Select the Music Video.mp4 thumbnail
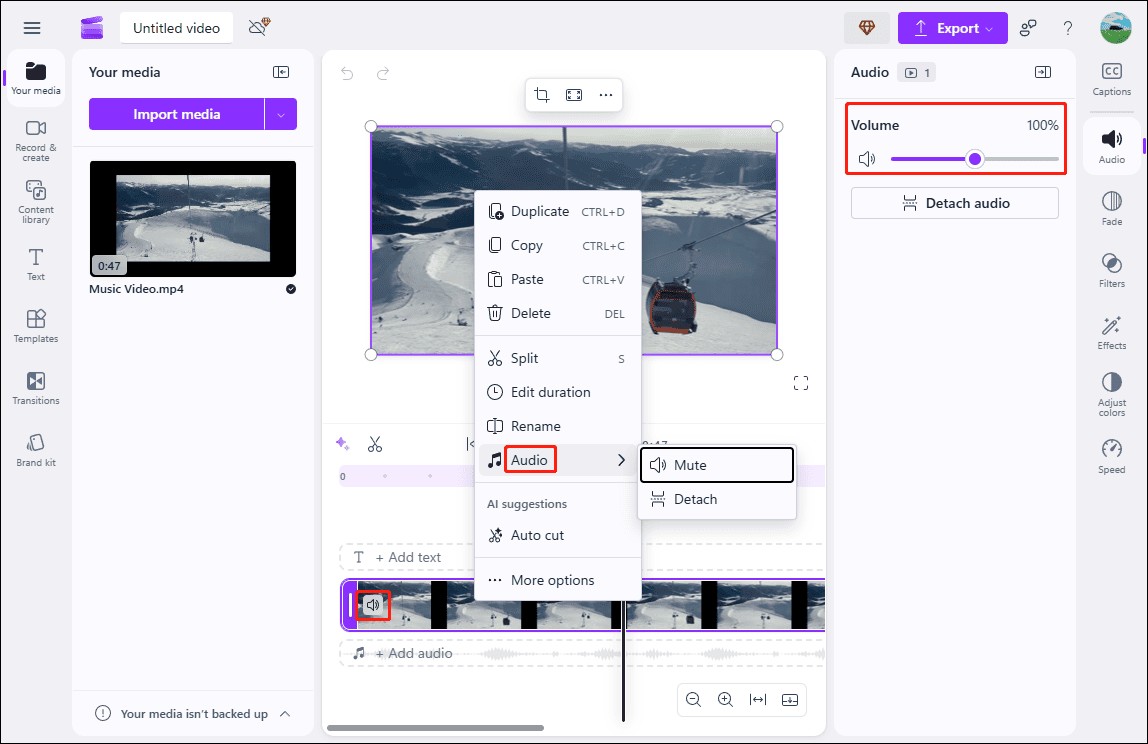1148x744 pixels. coord(192,219)
